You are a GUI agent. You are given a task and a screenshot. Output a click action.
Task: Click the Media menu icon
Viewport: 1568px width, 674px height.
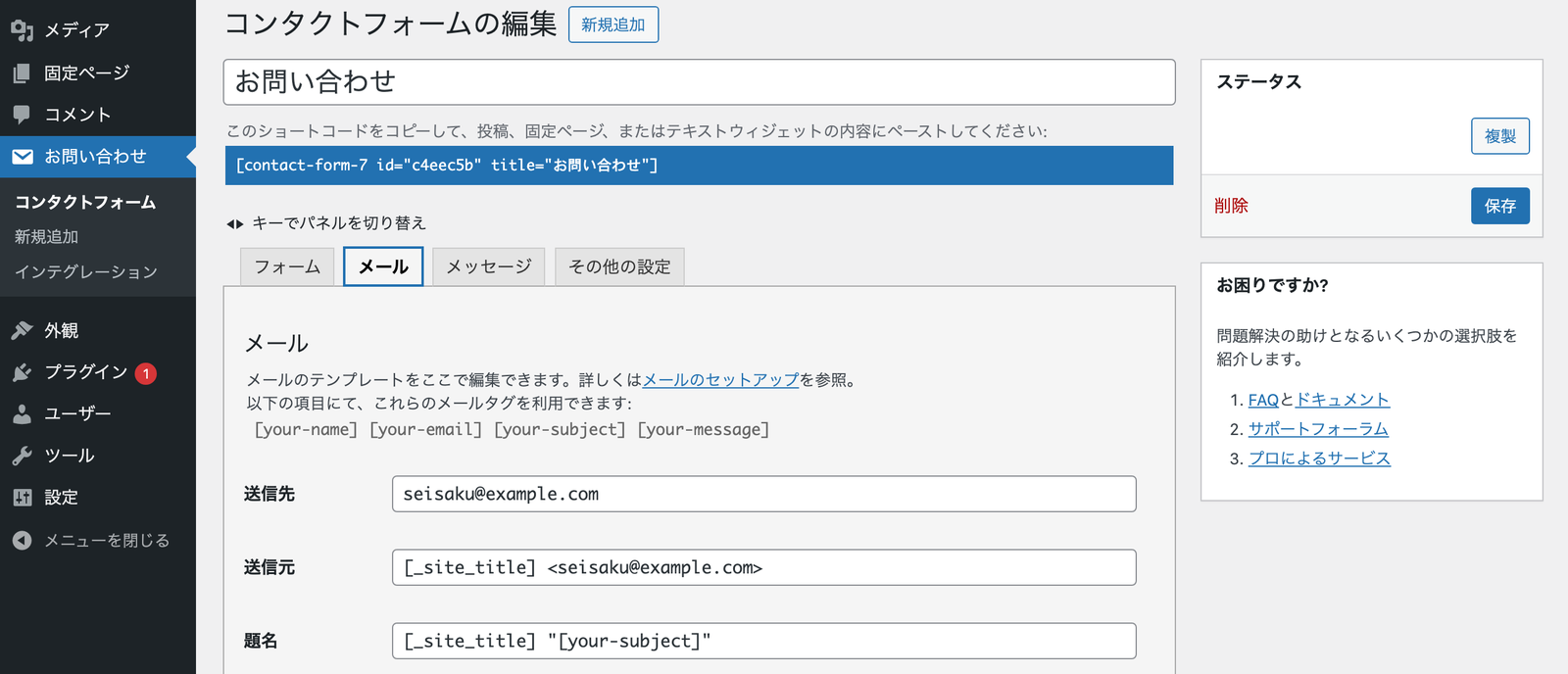[x=23, y=30]
